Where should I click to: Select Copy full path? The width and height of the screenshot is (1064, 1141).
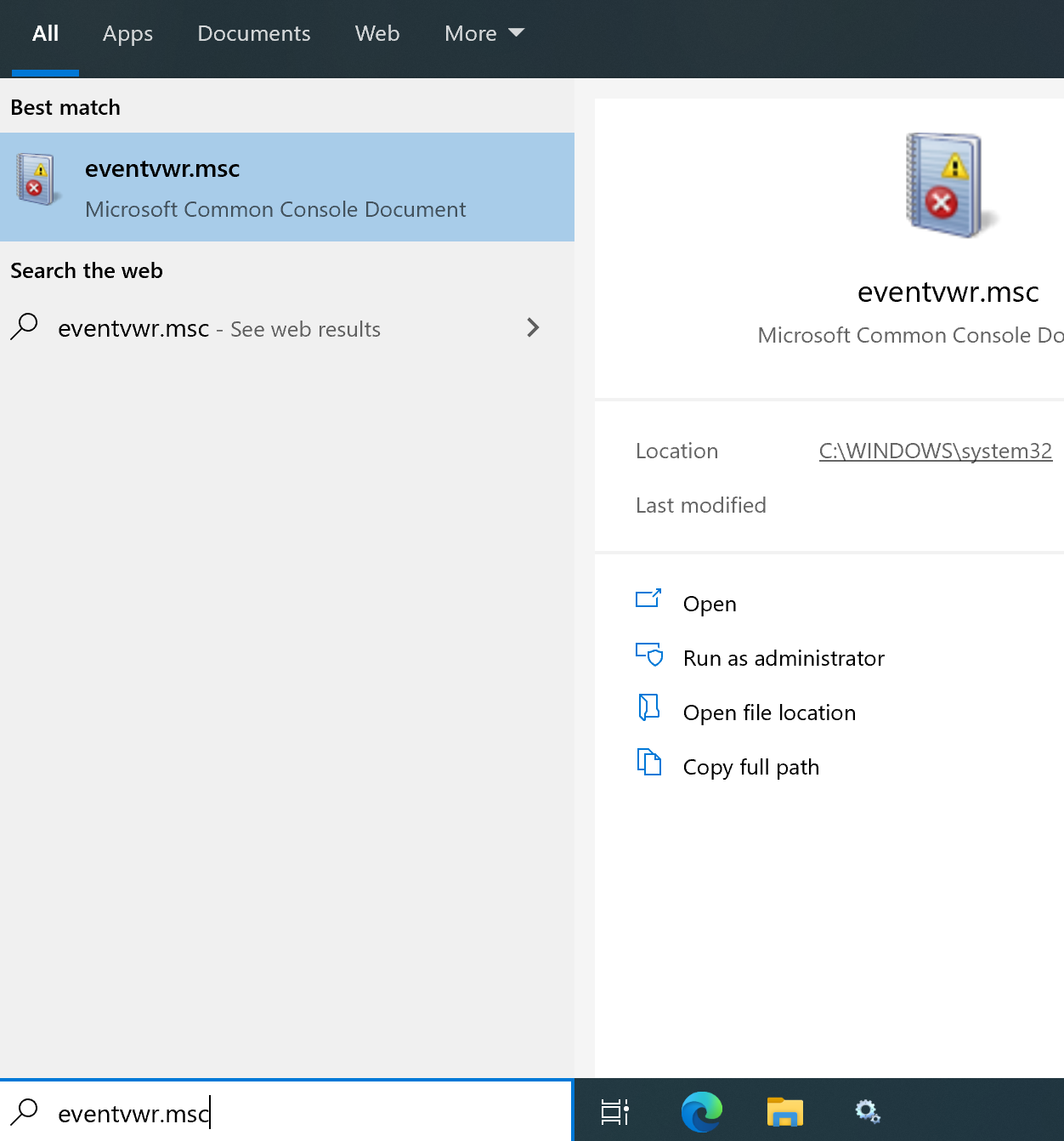click(751, 767)
